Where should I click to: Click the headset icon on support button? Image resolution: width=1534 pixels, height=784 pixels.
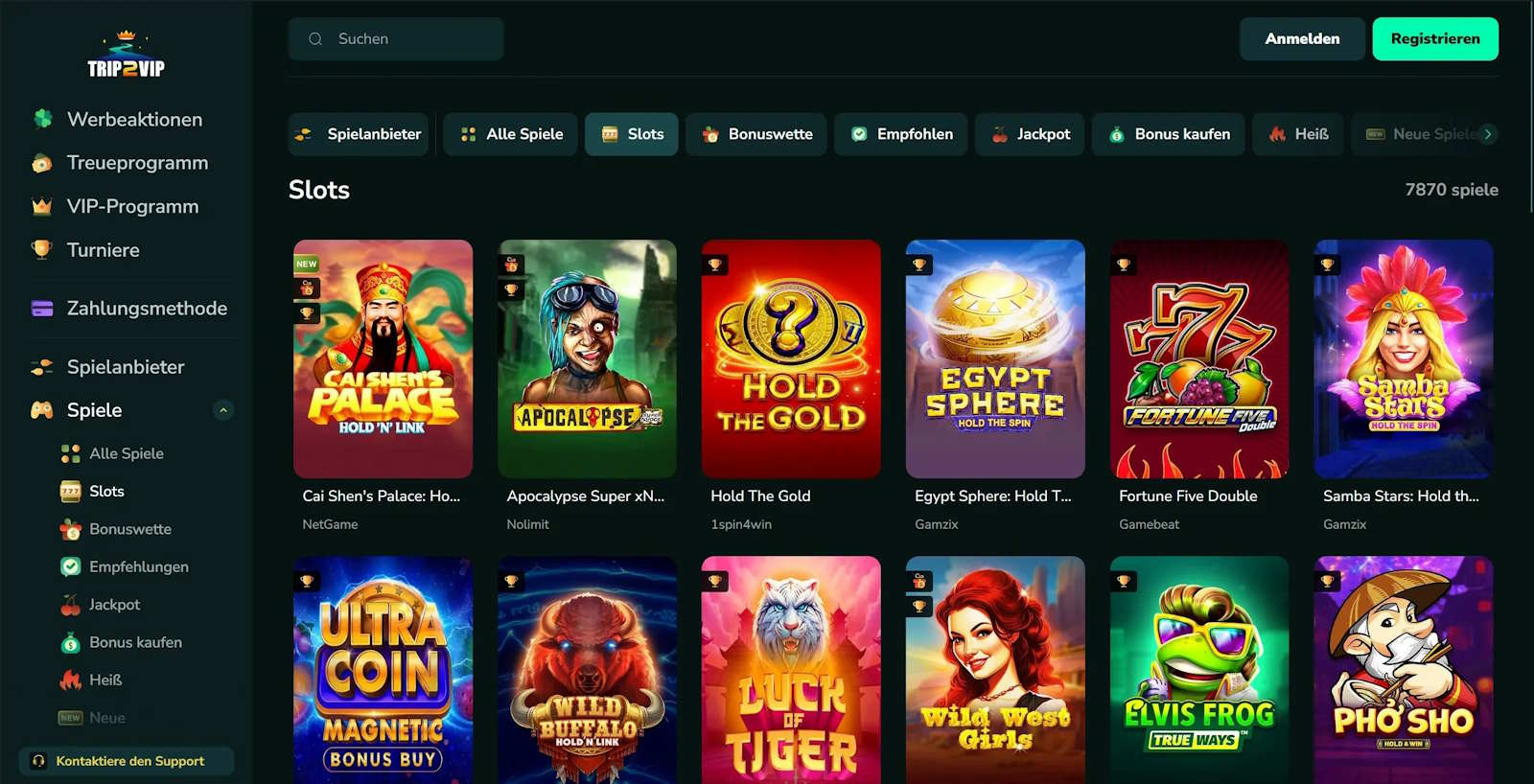click(x=38, y=761)
